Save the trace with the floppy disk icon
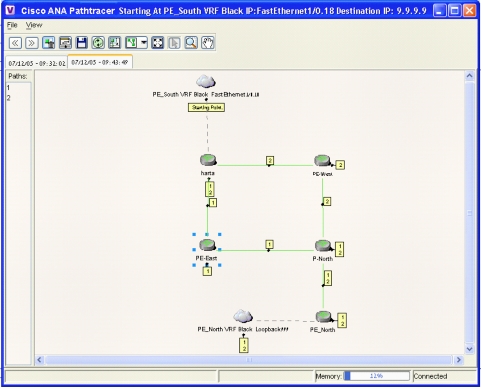 click(x=82, y=43)
